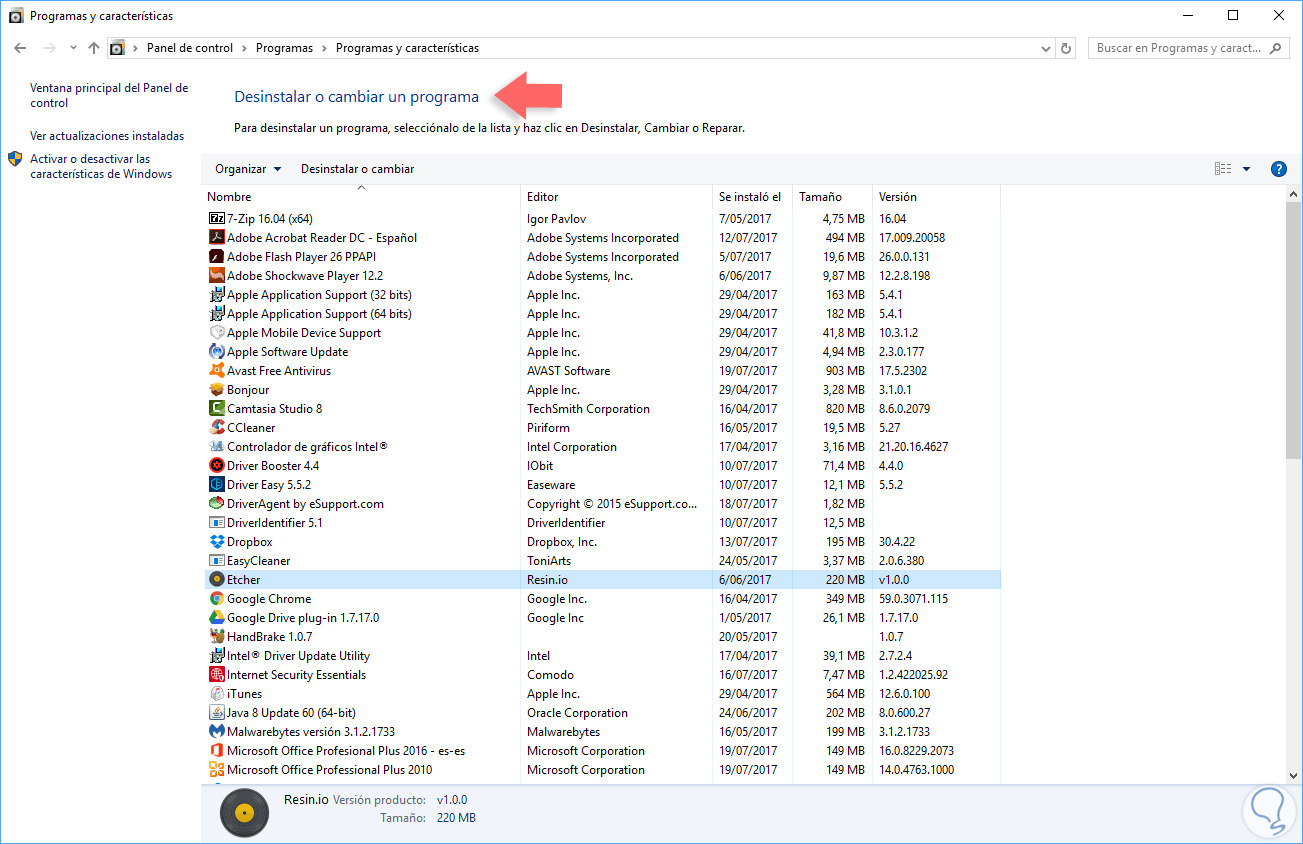1303x844 pixels.
Task: Open the recent locations dropdown arrow
Action: (x=73, y=48)
